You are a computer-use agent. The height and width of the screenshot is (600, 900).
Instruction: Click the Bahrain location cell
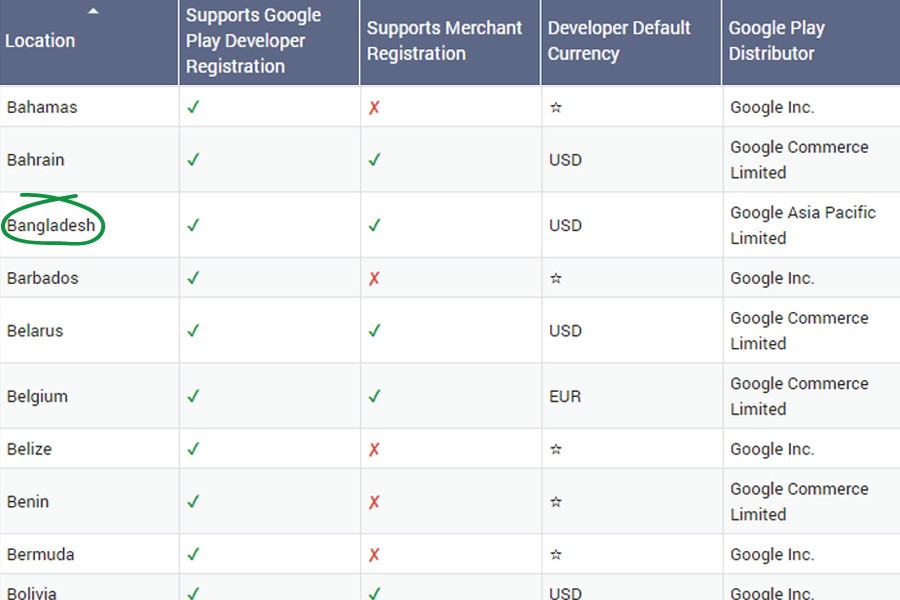[x=36, y=160]
